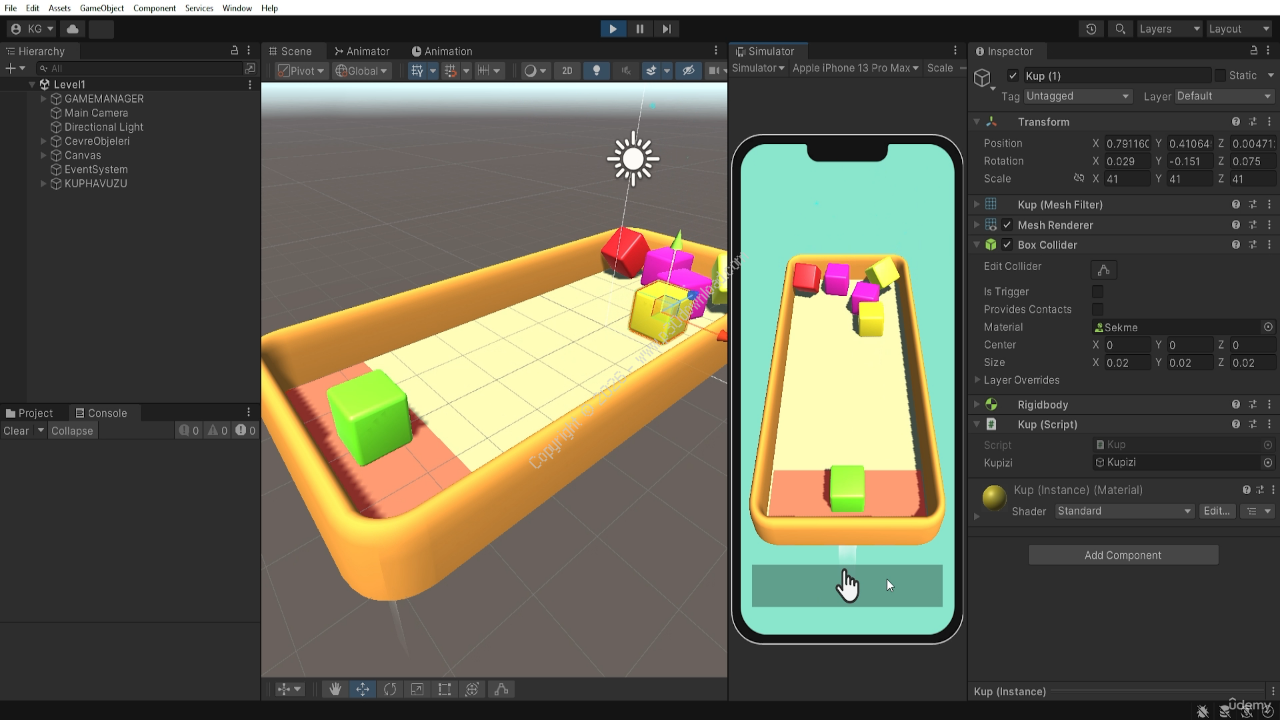Select the Rotate tool in Scene toolbar
Screen dimensions: 1280x720
pos(390,689)
